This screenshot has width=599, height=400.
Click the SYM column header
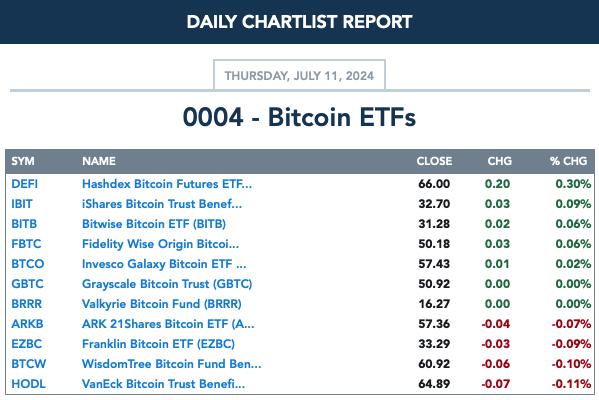point(23,161)
